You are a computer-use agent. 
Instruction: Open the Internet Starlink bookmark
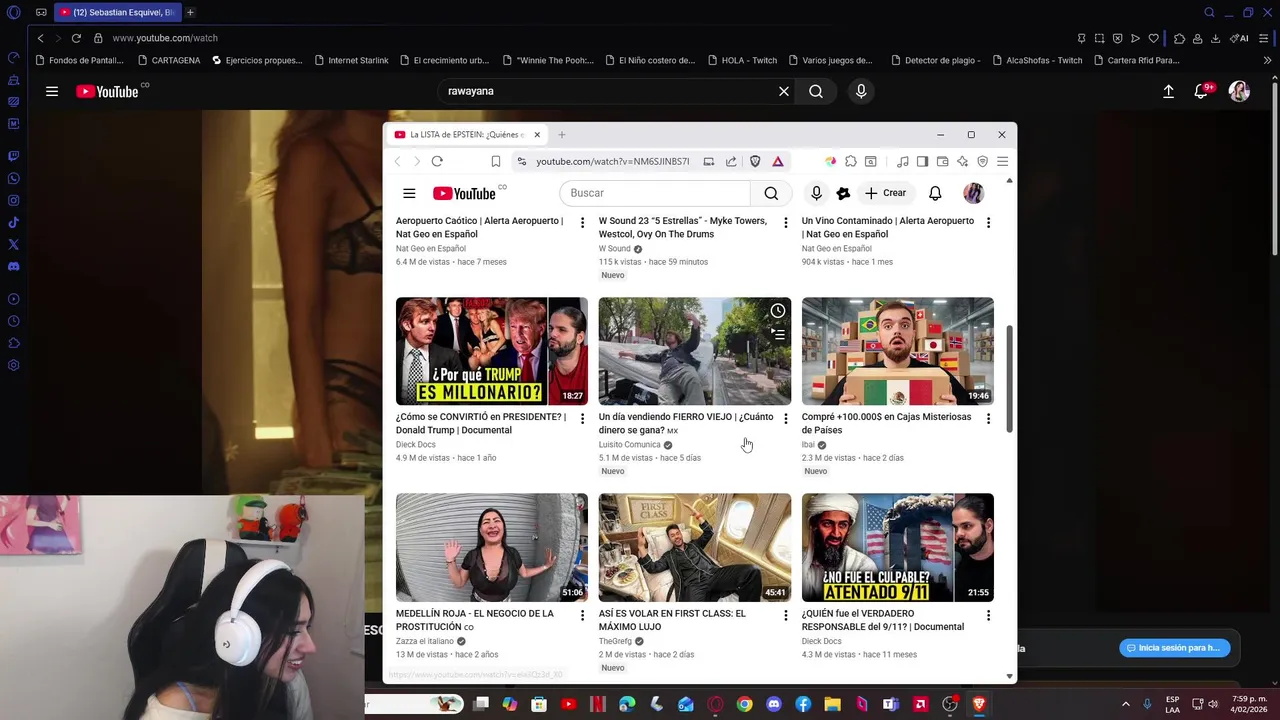[350, 60]
